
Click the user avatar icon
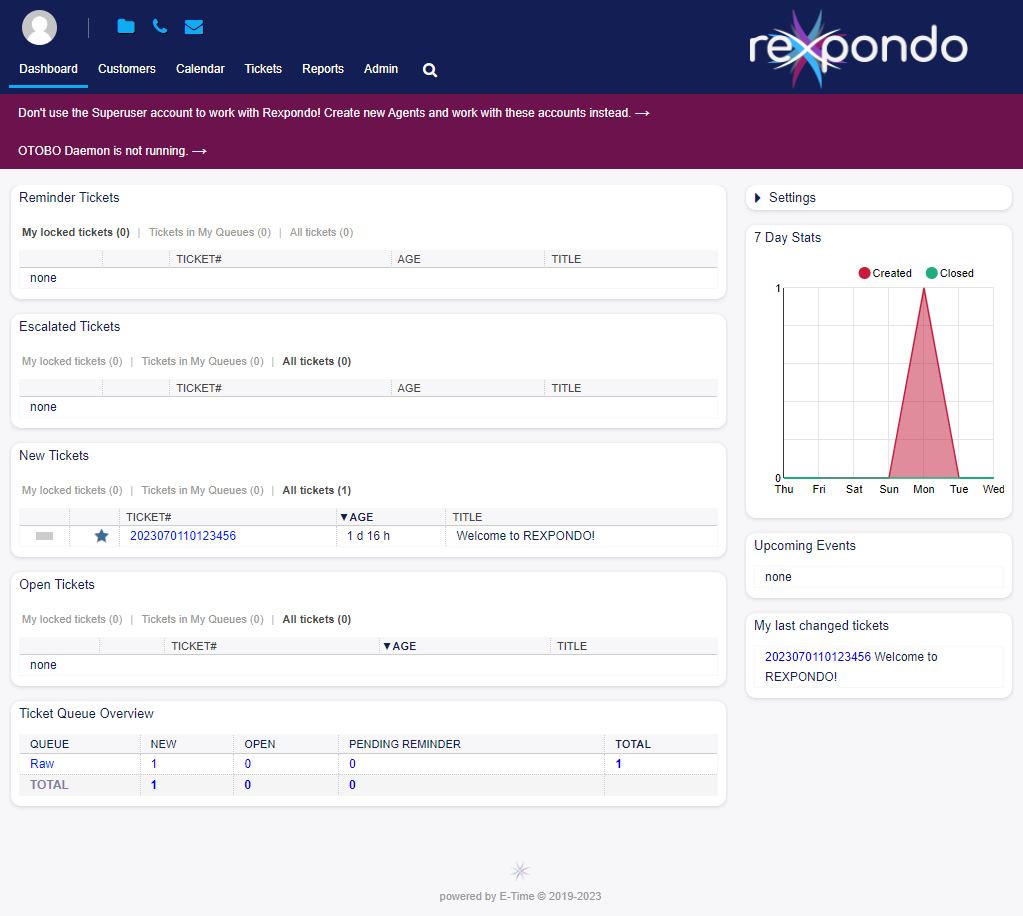(x=40, y=27)
